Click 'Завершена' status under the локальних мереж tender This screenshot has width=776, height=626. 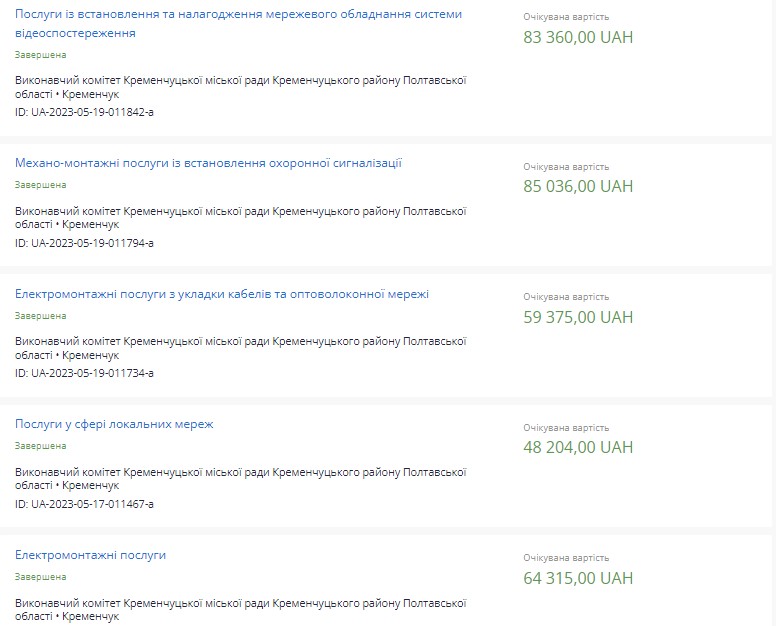point(41,446)
